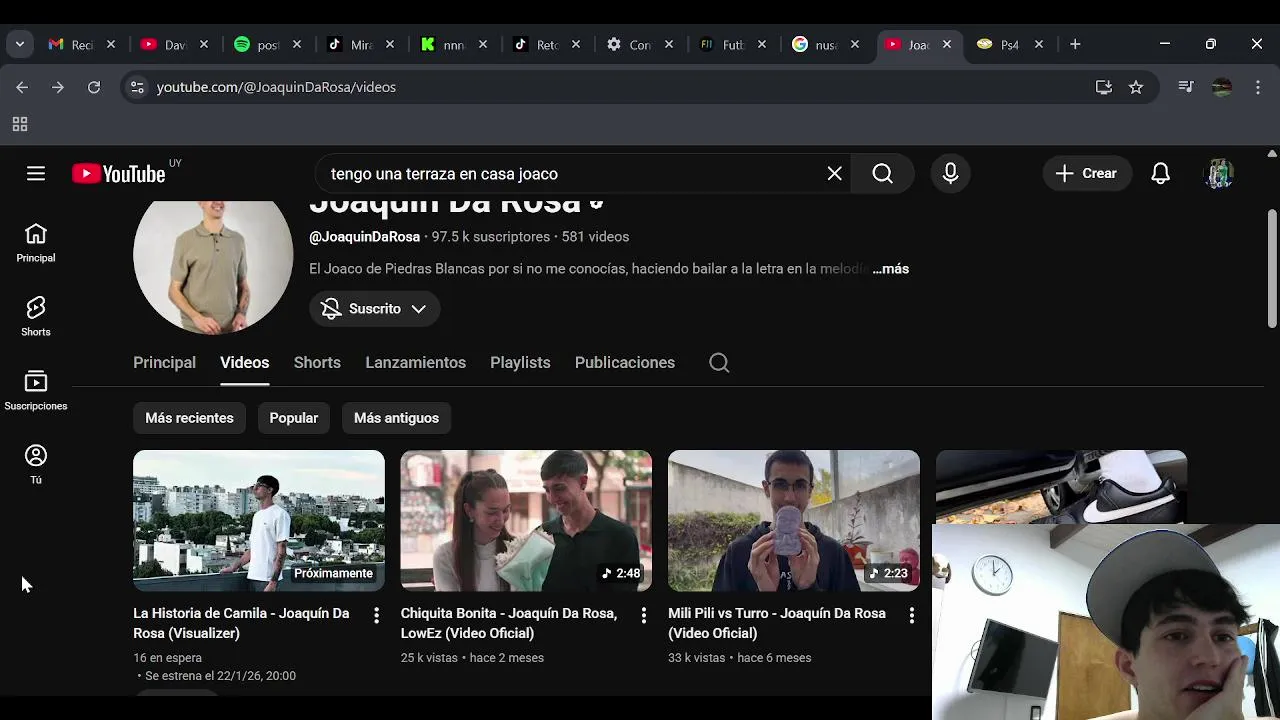Screen dimensions: 1280x720
Task: Go forward with the browser forward arrow
Action: (x=58, y=88)
